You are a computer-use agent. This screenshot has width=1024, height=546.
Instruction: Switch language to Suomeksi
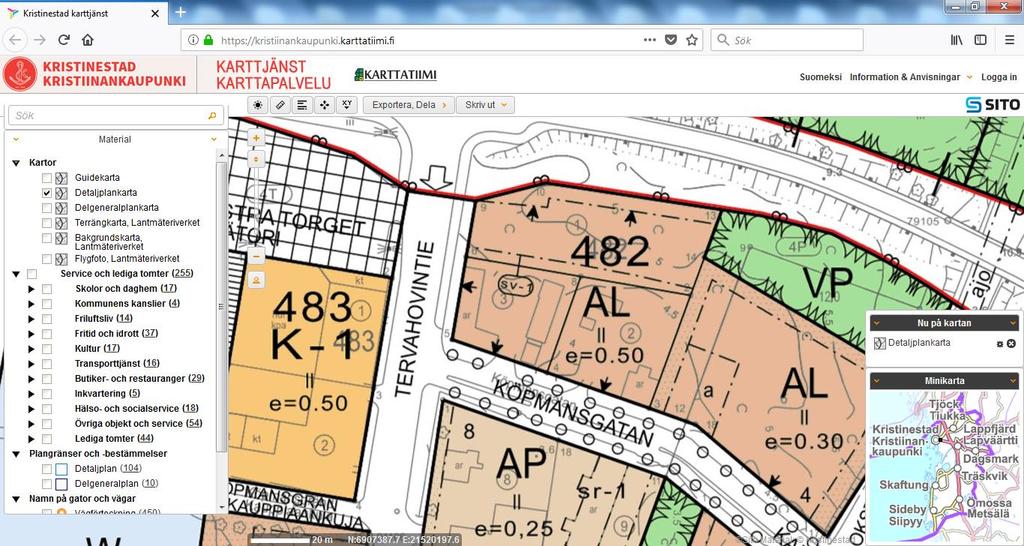point(820,77)
